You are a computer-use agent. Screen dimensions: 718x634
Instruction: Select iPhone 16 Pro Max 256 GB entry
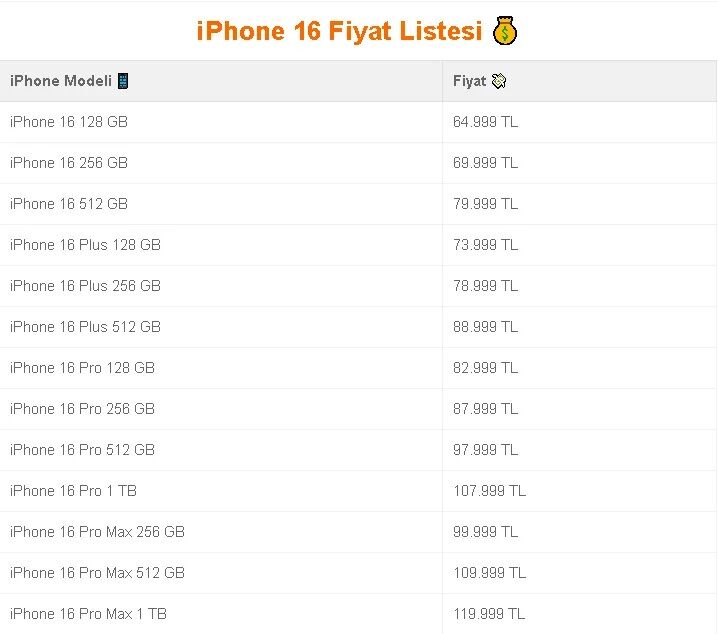click(x=97, y=531)
